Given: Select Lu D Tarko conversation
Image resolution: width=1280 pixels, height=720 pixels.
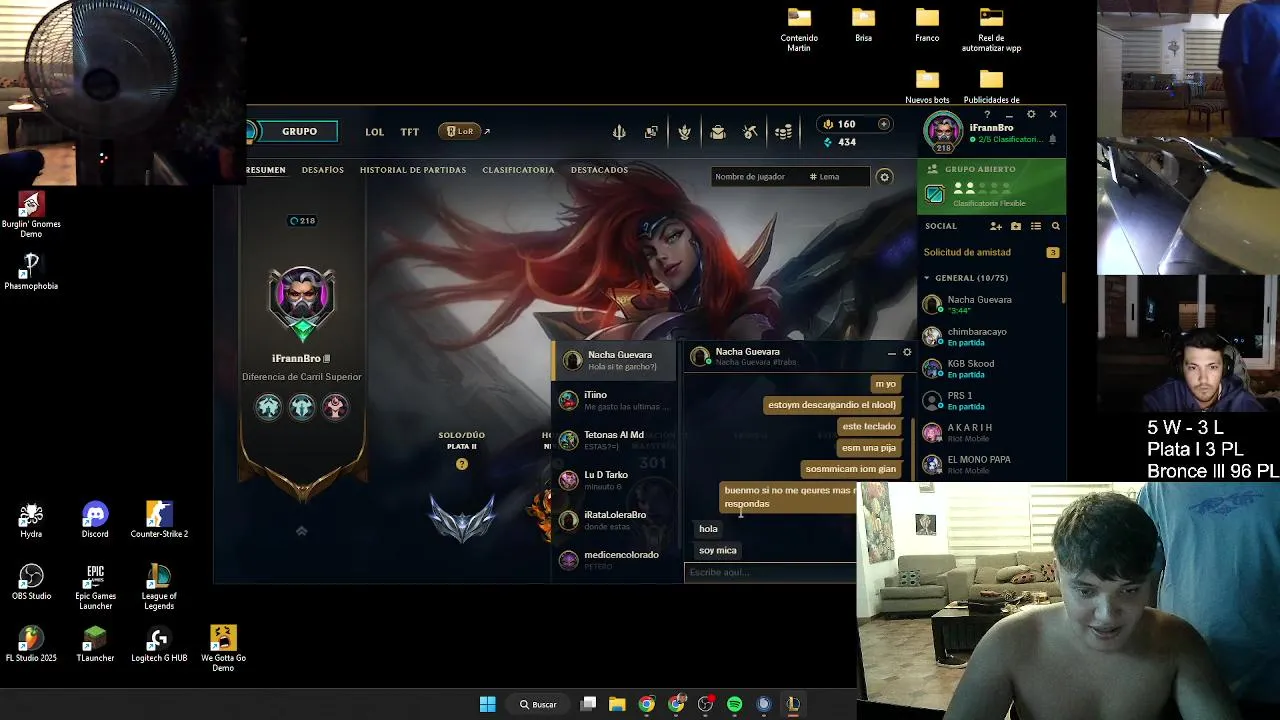Looking at the screenshot, I should [614, 480].
